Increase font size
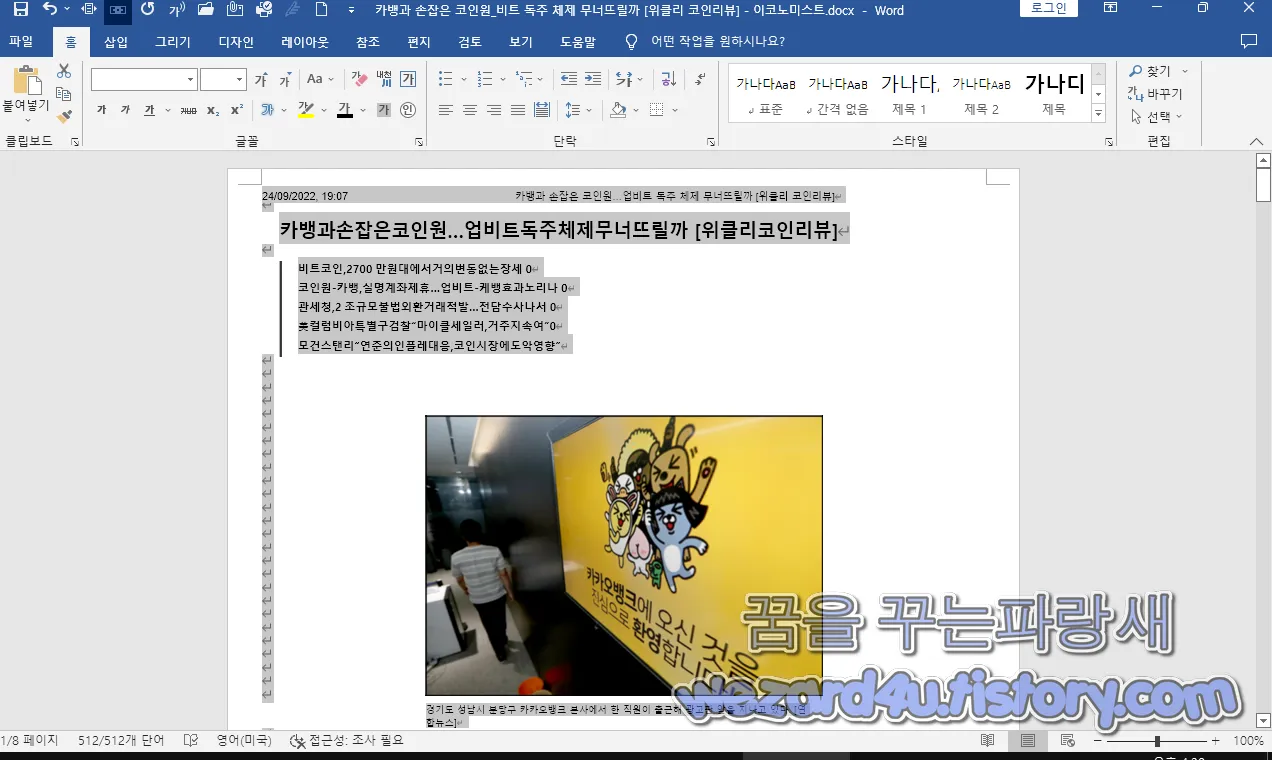This screenshot has height=760, width=1272. (261, 79)
